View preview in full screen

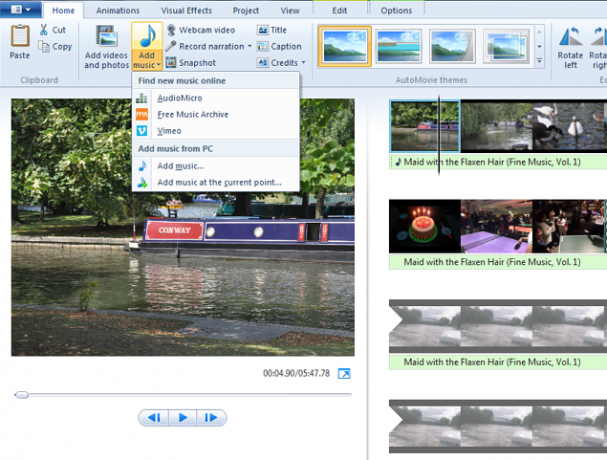coord(344,374)
